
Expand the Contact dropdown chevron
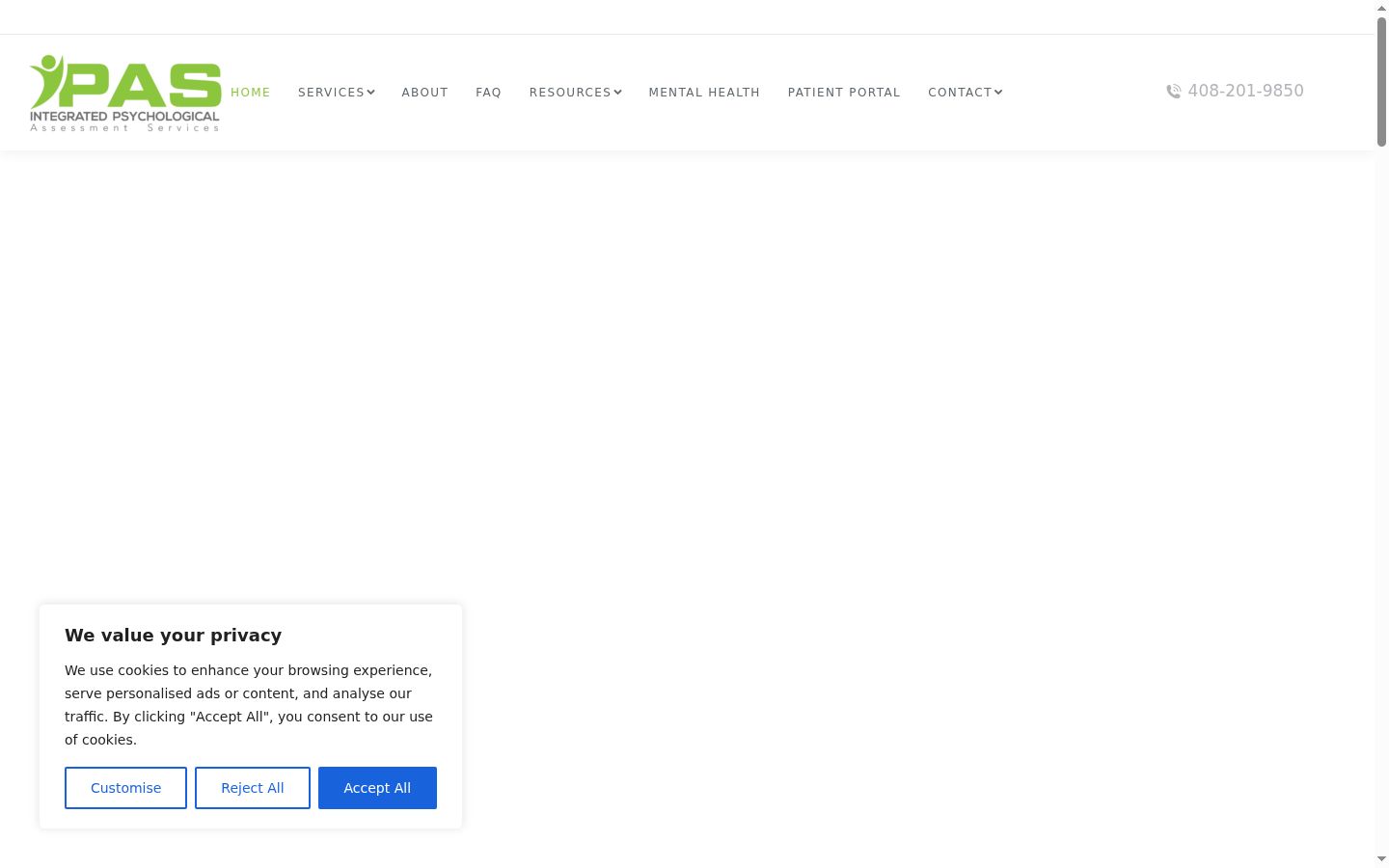pos(998,93)
